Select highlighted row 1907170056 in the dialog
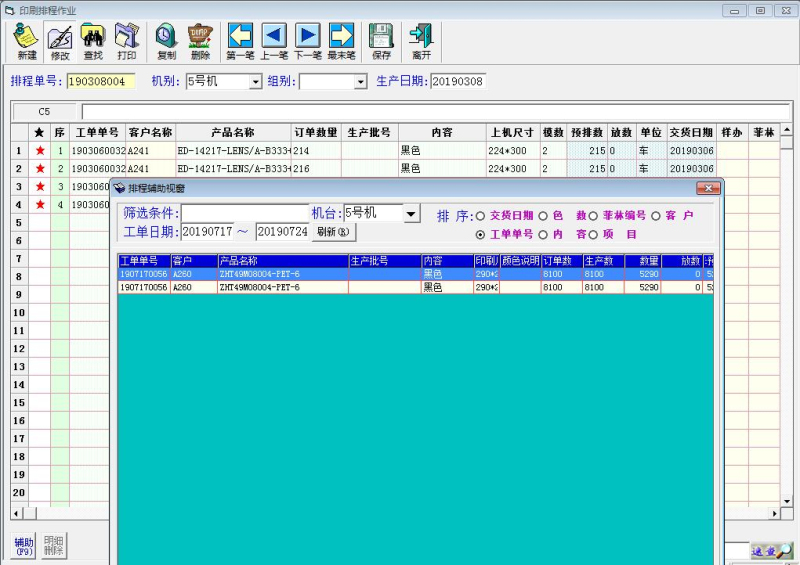800x565 pixels. (415, 274)
